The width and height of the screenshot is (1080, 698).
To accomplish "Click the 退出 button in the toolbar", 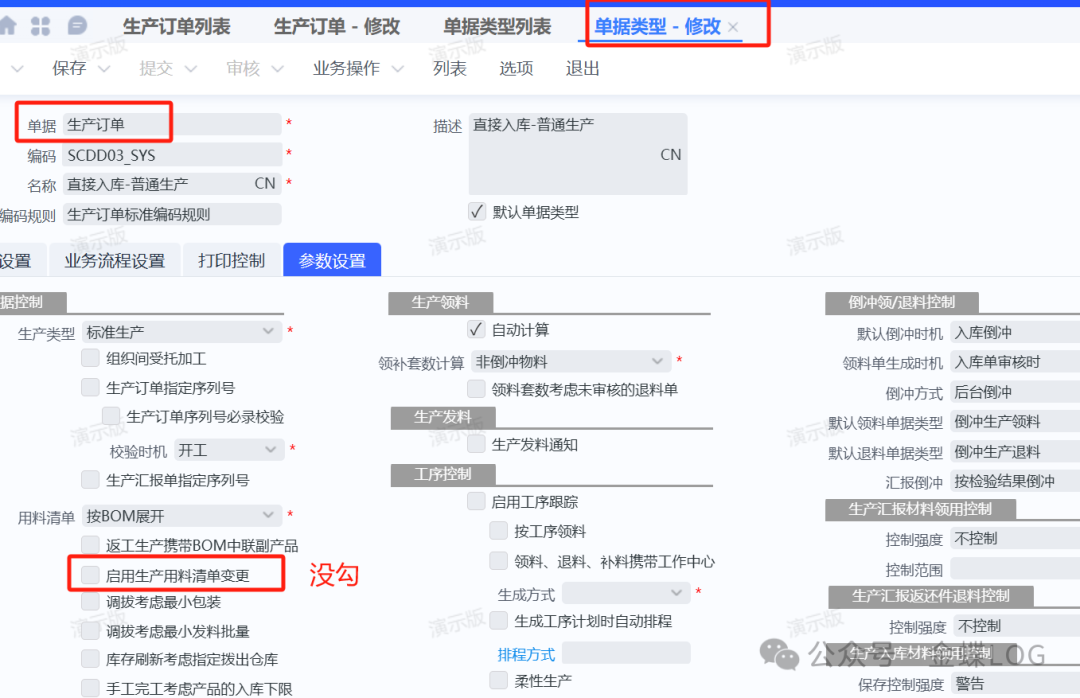I will click(x=582, y=69).
